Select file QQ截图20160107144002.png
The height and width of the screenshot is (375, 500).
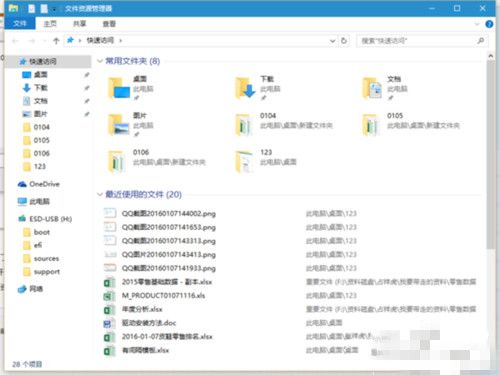coord(169,213)
